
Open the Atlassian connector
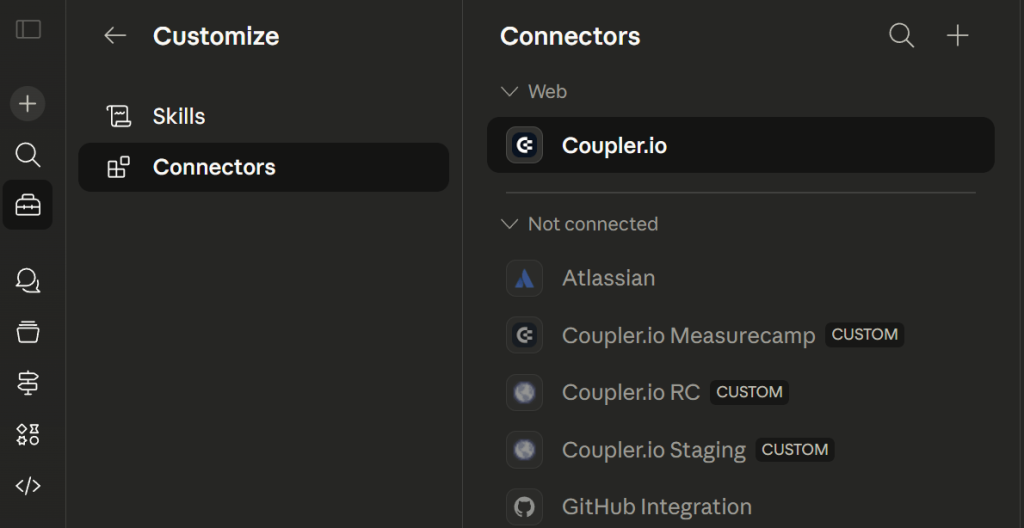pyautogui.click(x=608, y=278)
